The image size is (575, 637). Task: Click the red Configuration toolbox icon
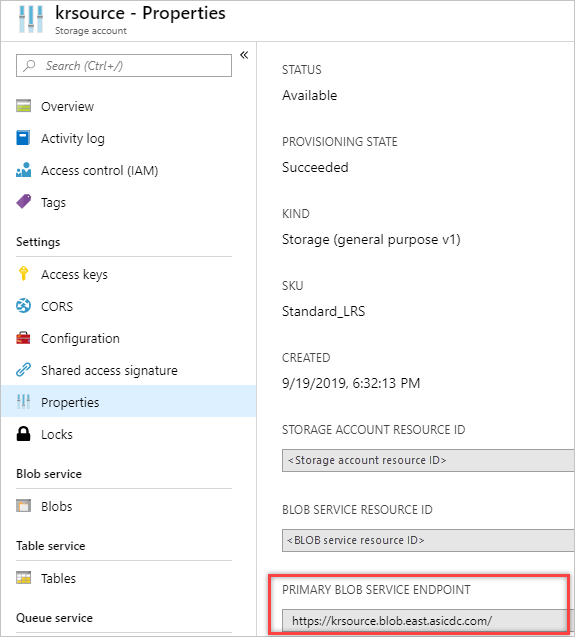23,338
